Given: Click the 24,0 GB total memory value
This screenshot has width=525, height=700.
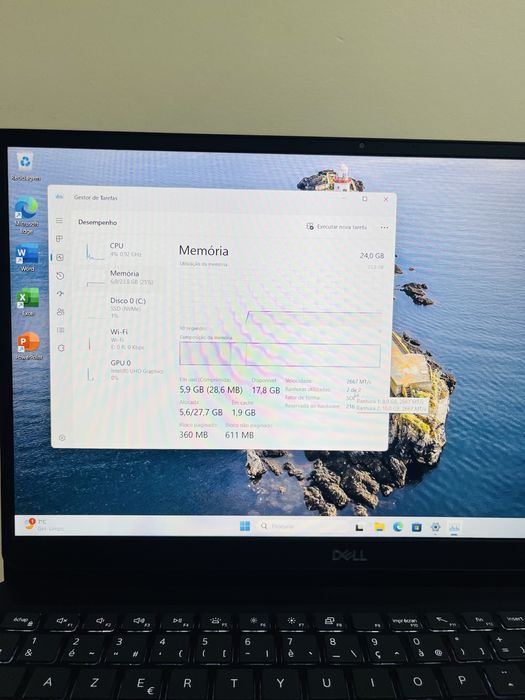Looking at the screenshot, I should coord(372,256).
